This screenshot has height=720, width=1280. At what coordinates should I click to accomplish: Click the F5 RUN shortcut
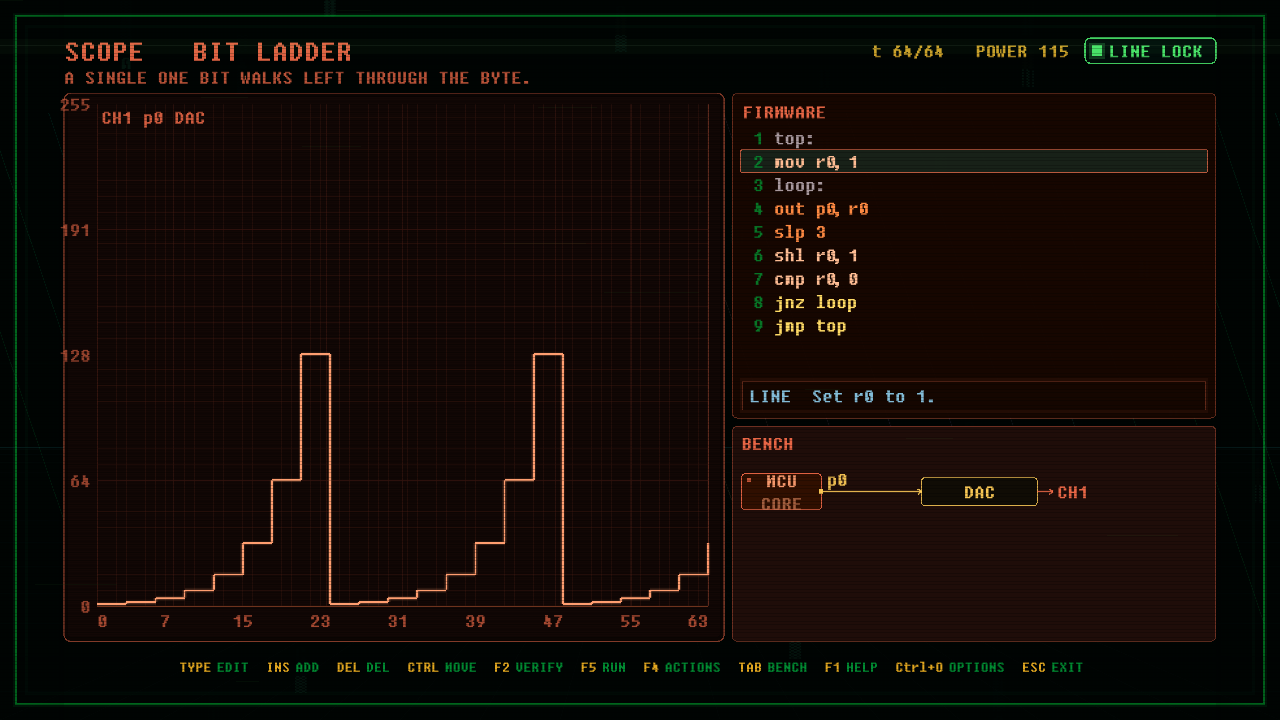pyautogui.click(x=603, y=667)
